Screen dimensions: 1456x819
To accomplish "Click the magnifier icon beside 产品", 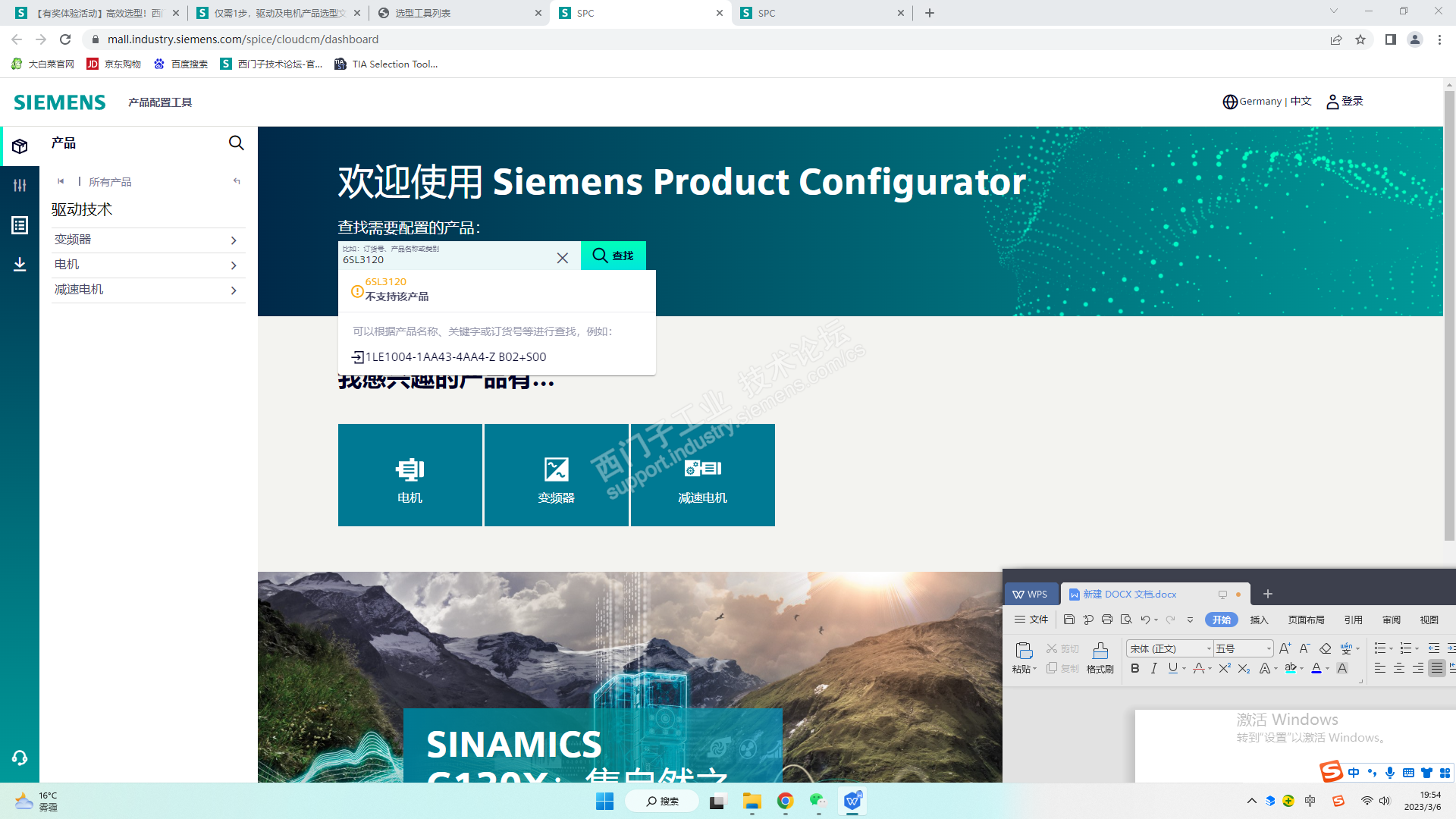I will 237,143.
